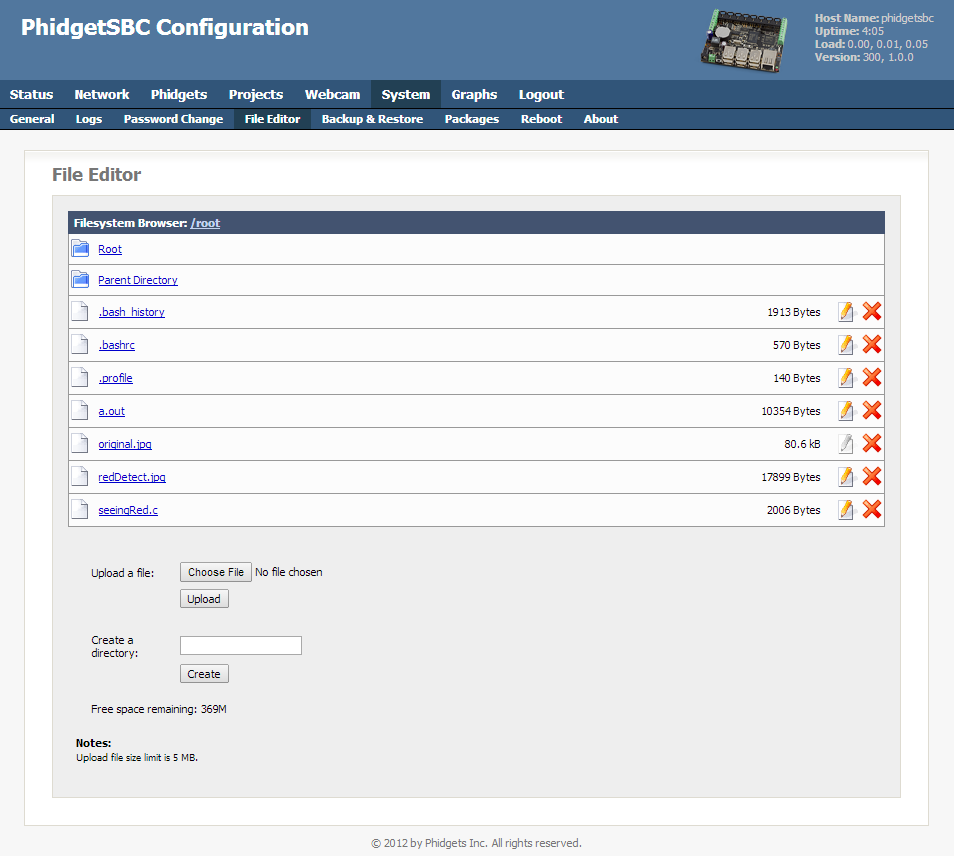
Task: Click the PhidgetSBC Configuration title
Action: (165, 27)
